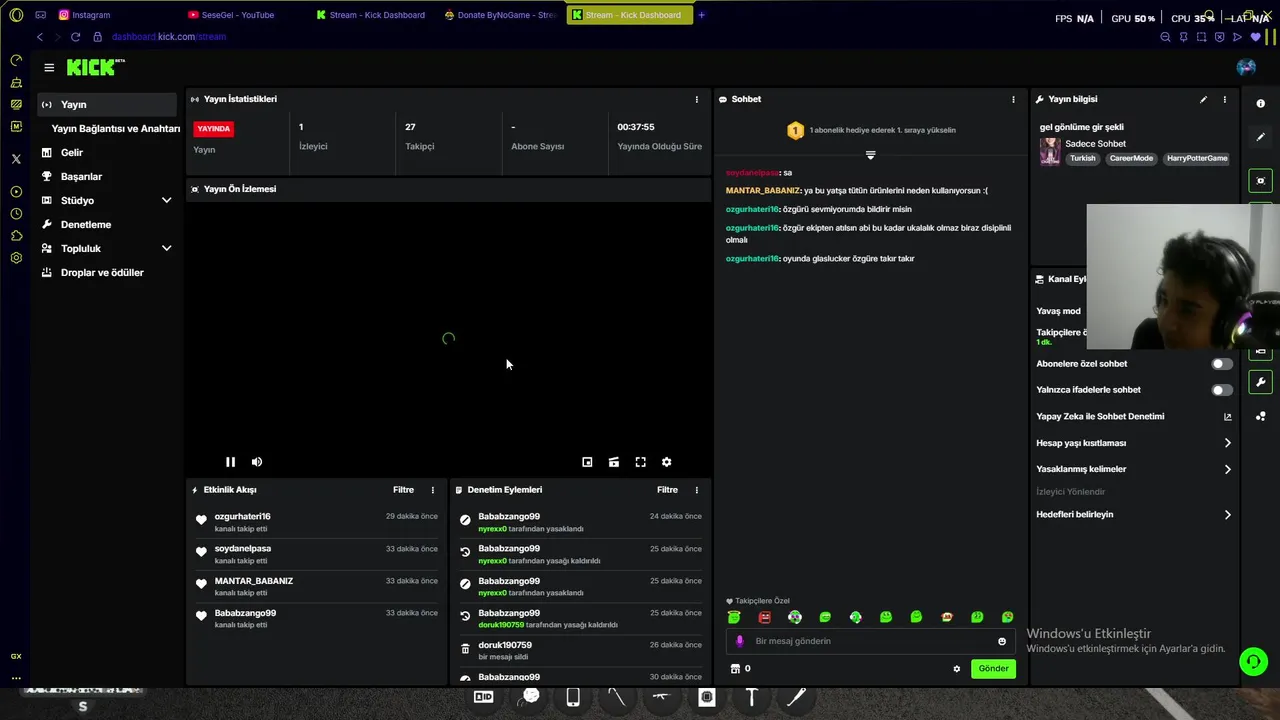Open the profile avatar at top right

coord(1246,67)
